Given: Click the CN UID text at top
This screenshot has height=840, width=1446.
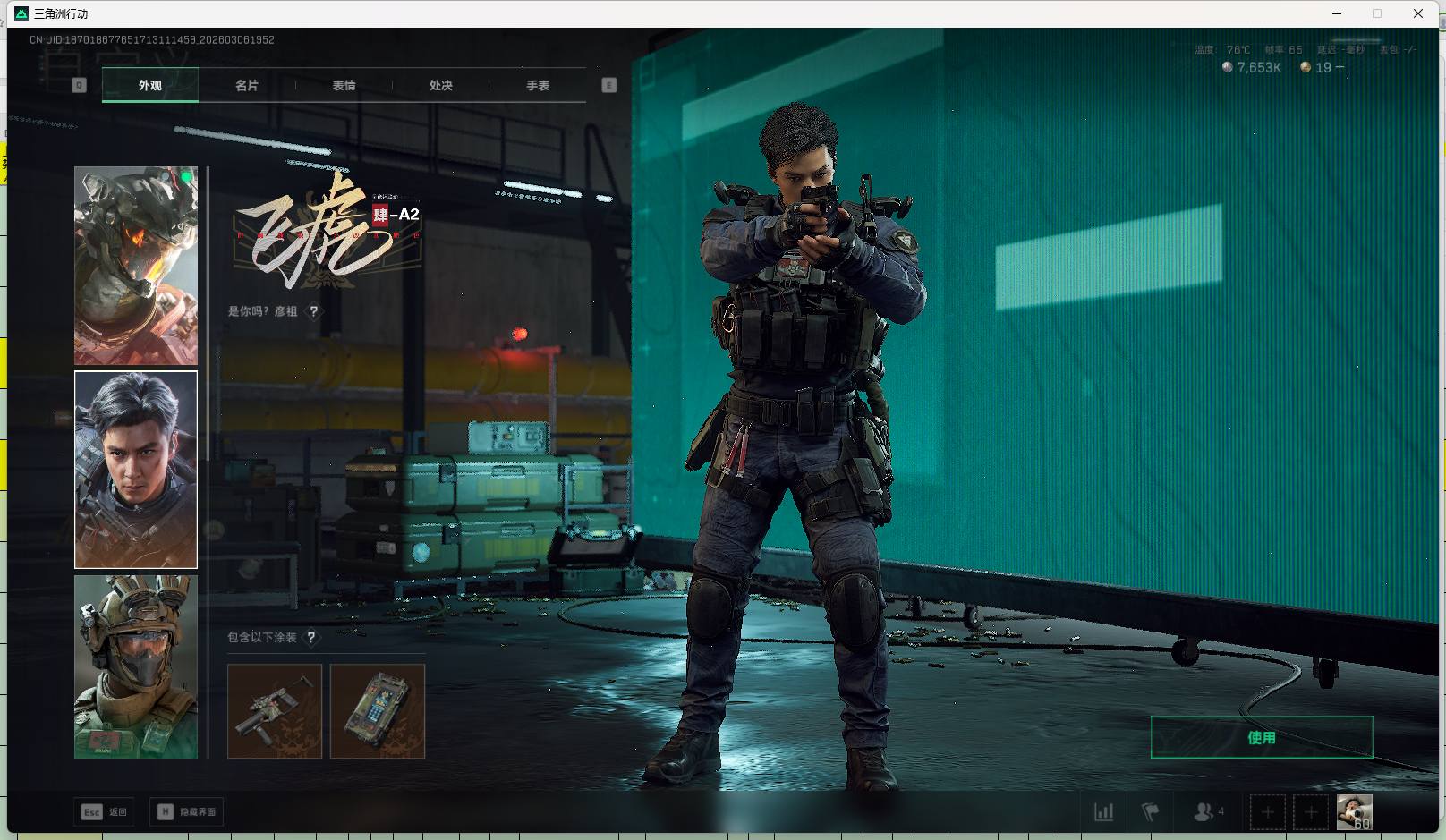Looking at the screenshot, I should point(152,39).
